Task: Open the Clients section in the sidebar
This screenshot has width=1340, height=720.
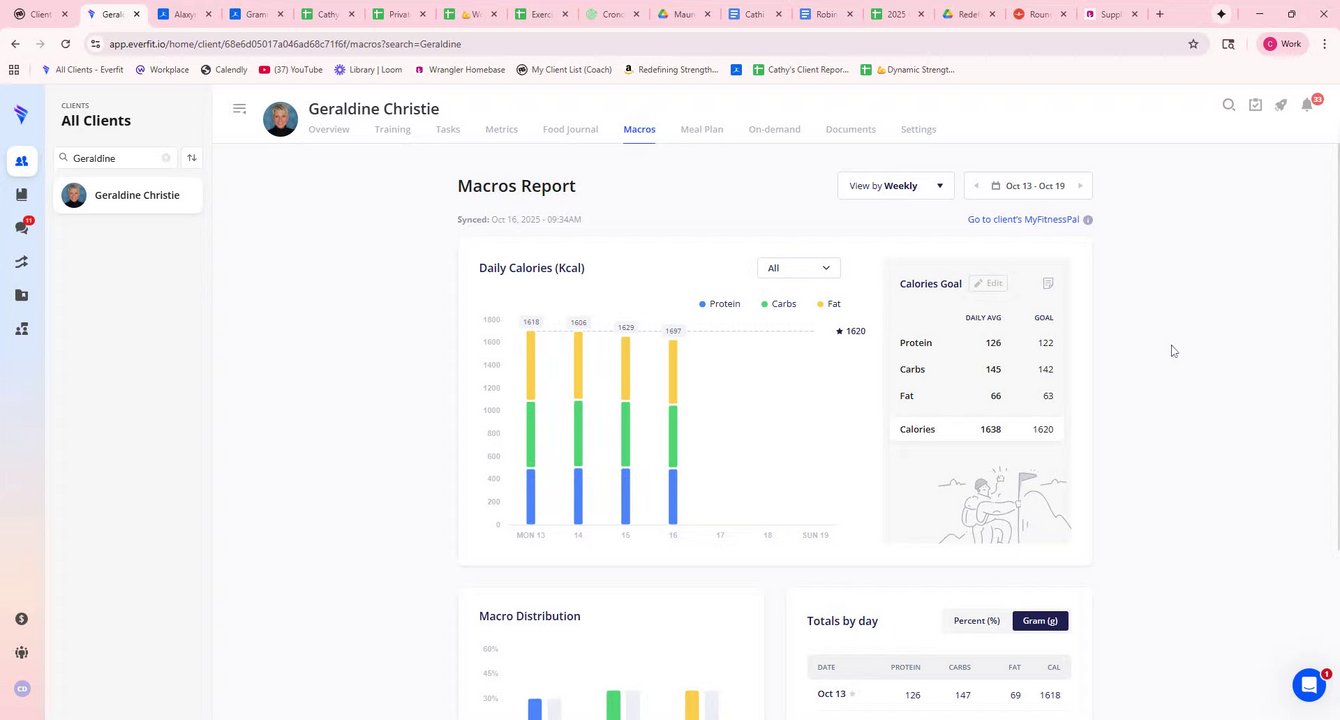Action: (x=21, y=161)
